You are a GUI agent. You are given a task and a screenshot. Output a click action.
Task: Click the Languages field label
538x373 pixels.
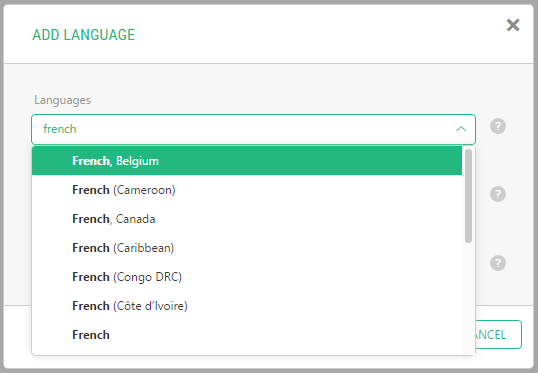[x=62, y=100]
